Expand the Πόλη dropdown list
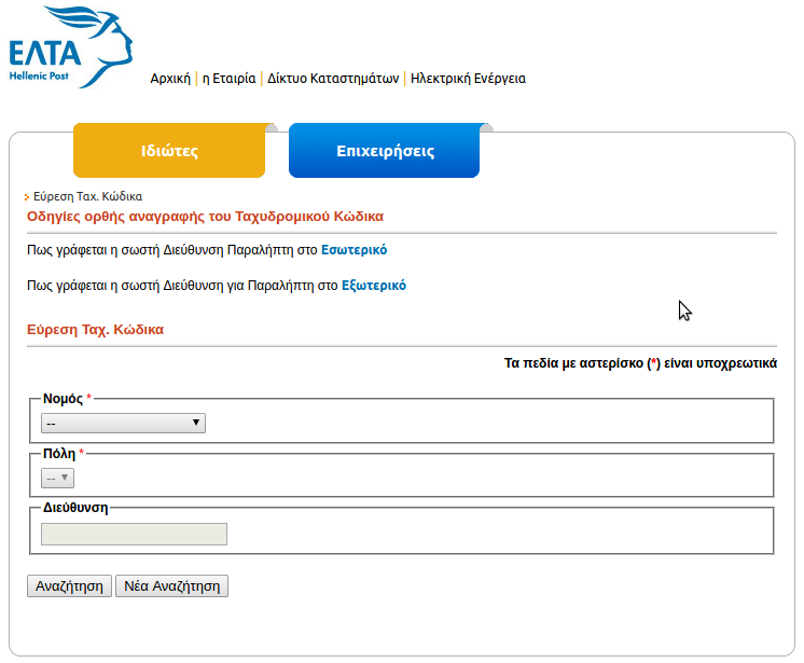 (x=57, y=479)
